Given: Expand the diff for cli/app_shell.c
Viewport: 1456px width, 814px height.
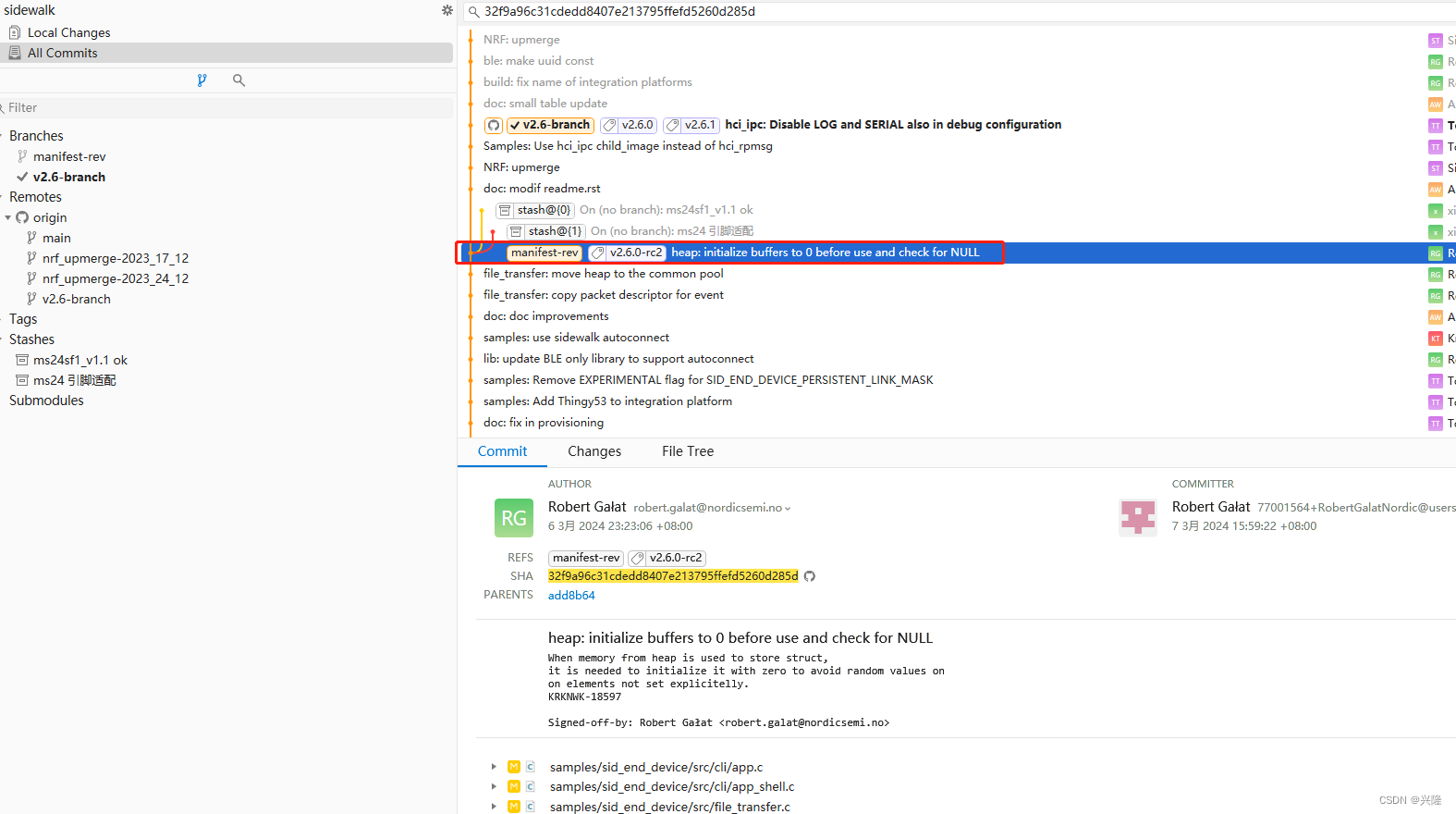Looking at the screenshot, I should pyautogui.click(x=494, y=786).
